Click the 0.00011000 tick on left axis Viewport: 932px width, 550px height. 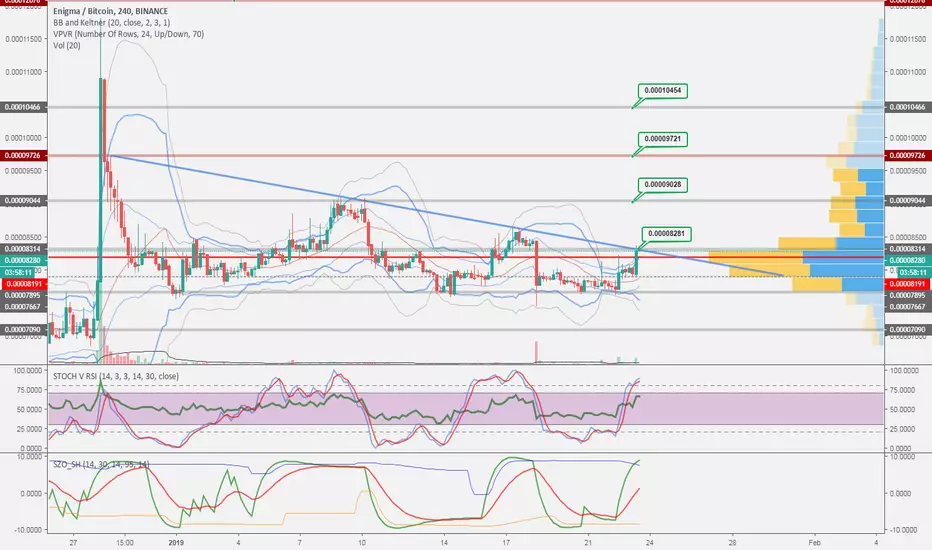pyautogui.click(x=24, y=72)
